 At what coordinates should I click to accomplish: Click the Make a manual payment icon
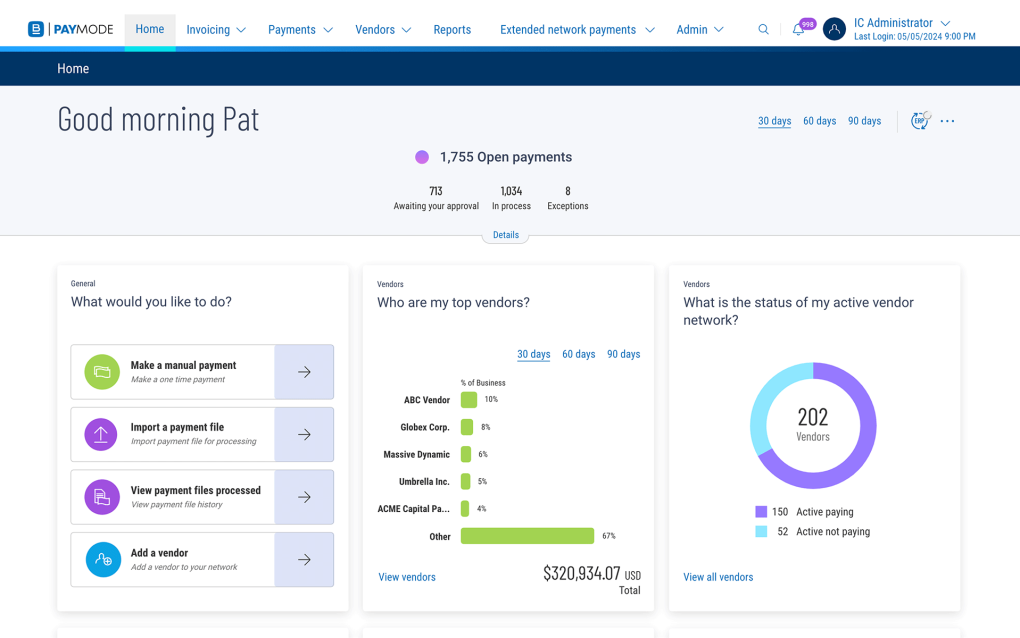coord(101,372)
